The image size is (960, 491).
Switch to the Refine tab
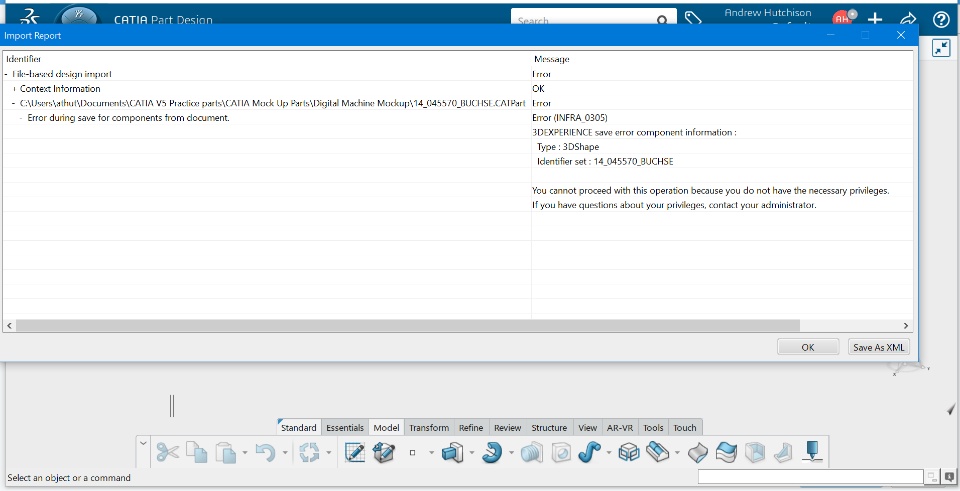[x=471, y=428]
